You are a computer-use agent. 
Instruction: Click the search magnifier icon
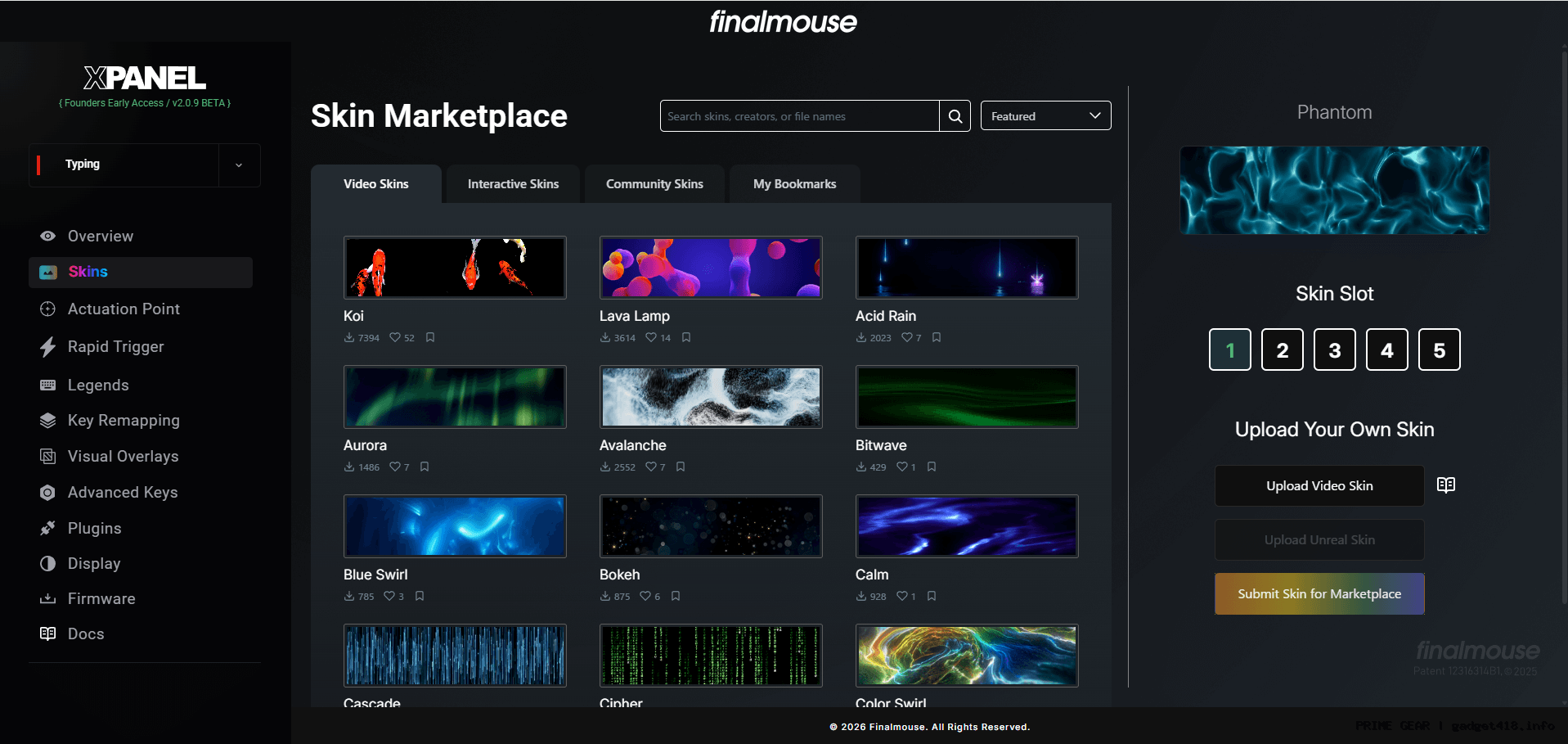tap(955, 116)
